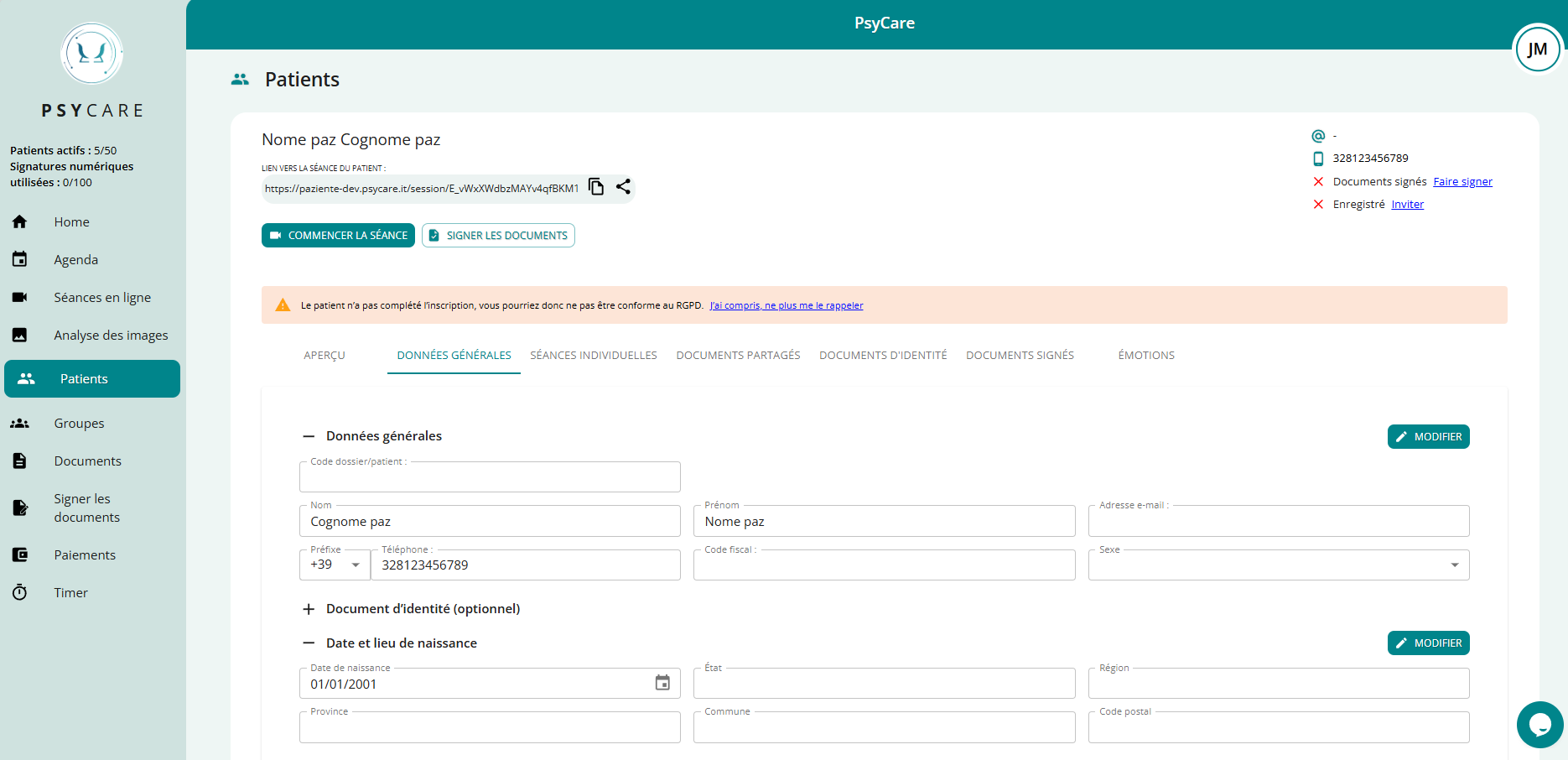Click the Adresse e-mail field

[1279, 521]
